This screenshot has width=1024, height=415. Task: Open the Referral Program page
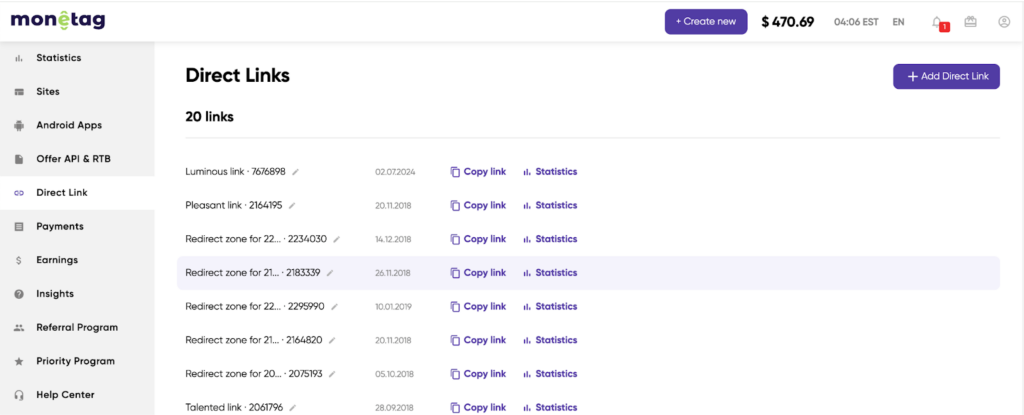tap(76, 327)
